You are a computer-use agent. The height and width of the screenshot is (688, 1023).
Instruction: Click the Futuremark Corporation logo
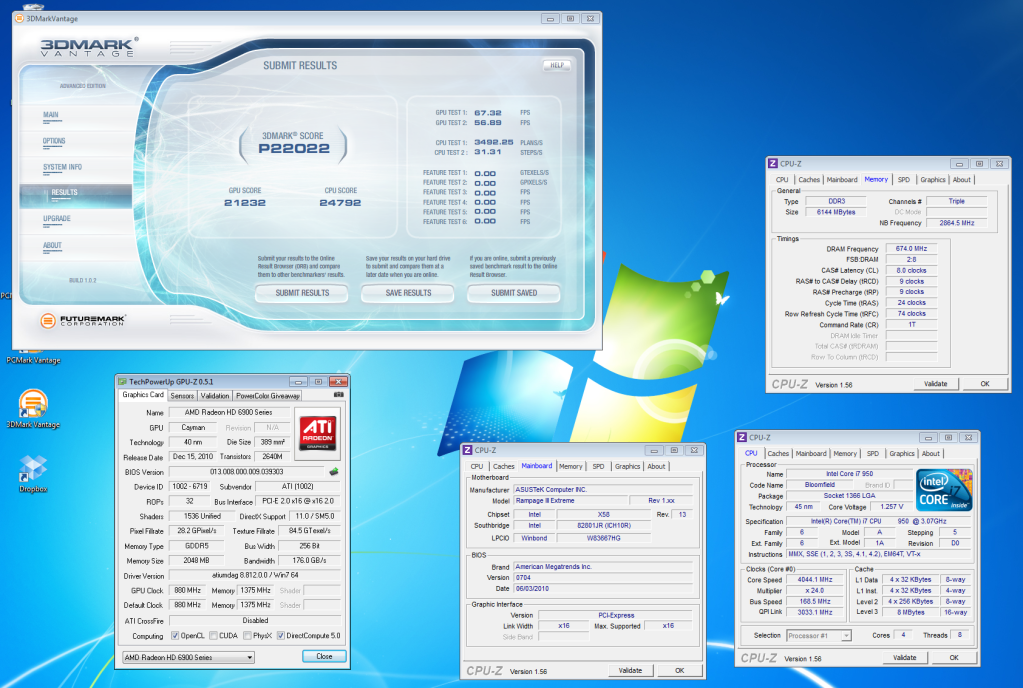(83, 320)
